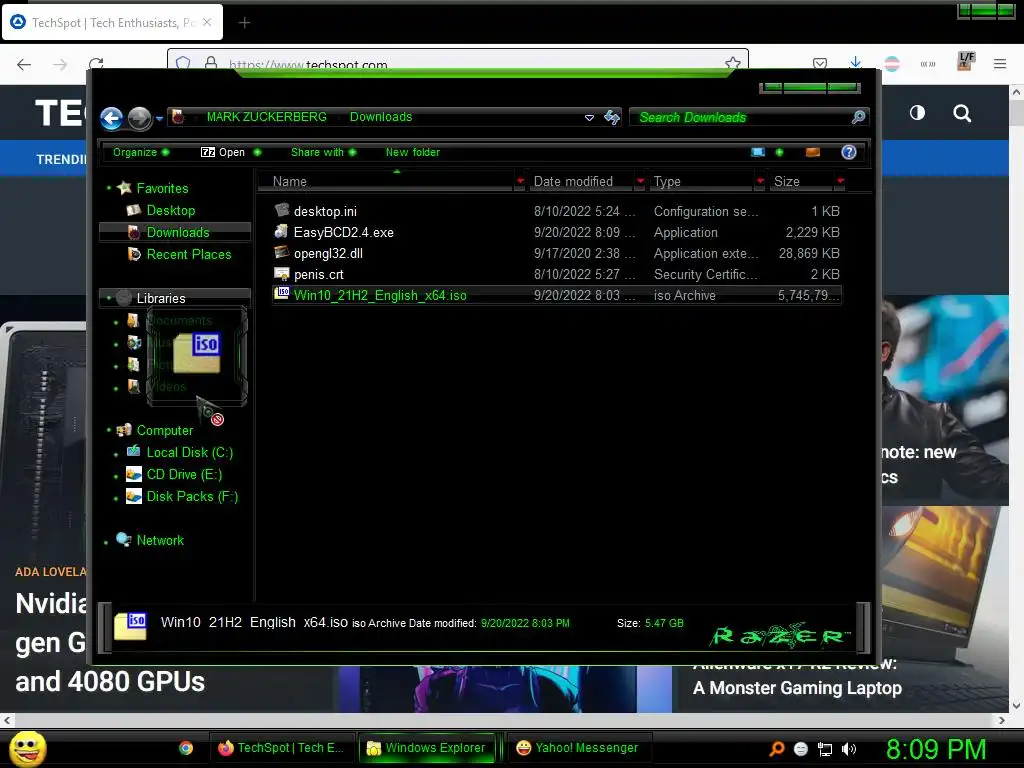
Task: Open Disk Packs (F:)
Action: [192, 496]
